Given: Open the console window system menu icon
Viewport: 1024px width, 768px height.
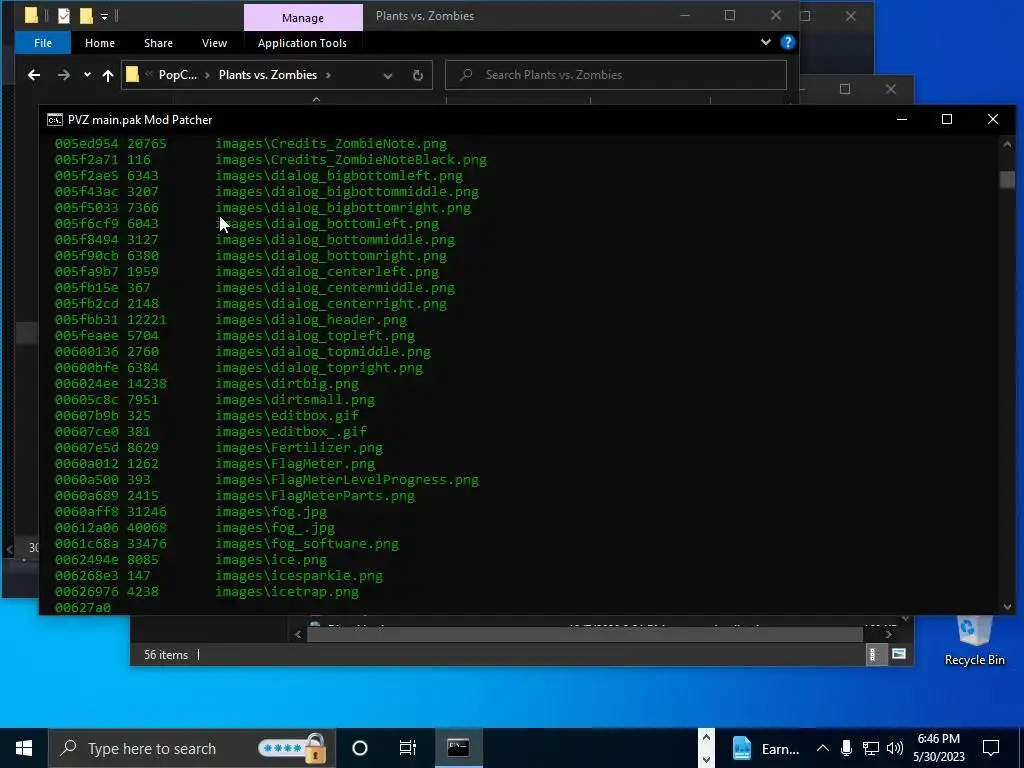Looking at the screenshot, I should coord(55,120).
